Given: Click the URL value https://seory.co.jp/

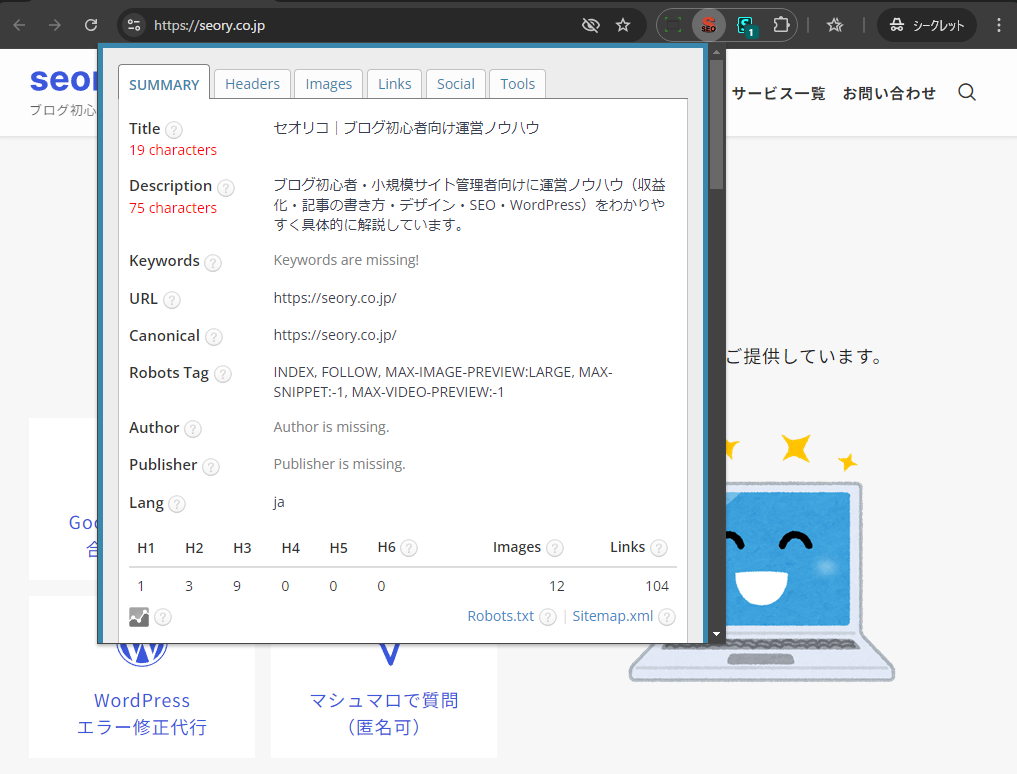Looking at the screenshot, I should point(335,298).
